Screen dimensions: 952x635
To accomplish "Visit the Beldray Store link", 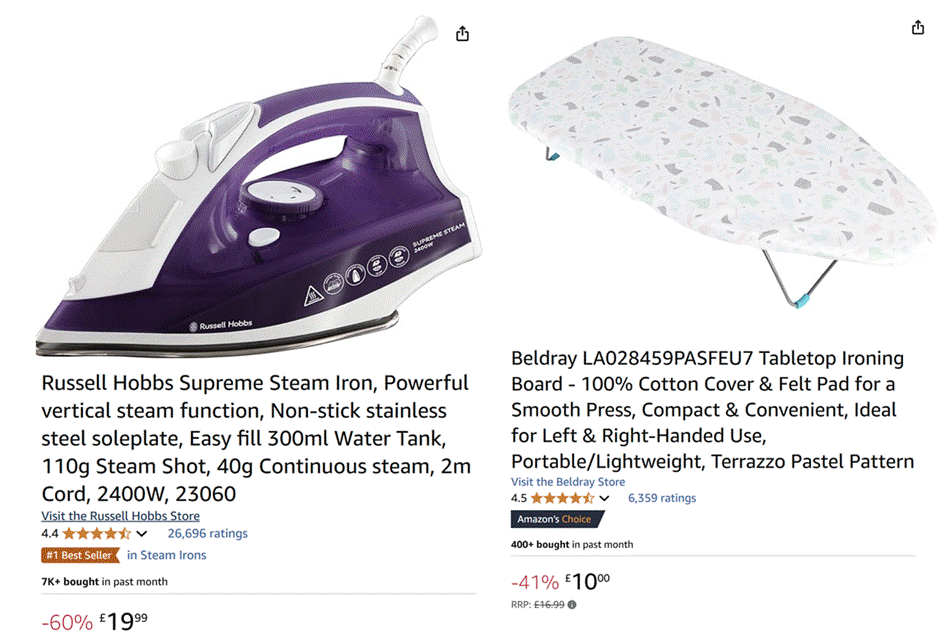I will pyautogui.click(x=568, y=481).
